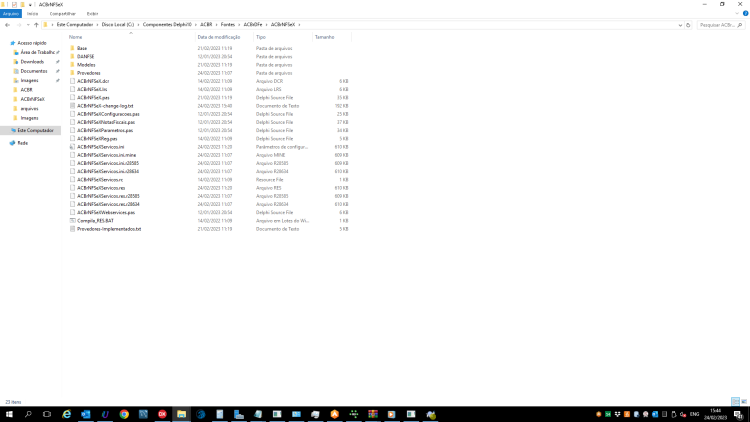Screen dimensions: 750x422
Task: Select Área de Trabalho in the navigation pane
Action: [37, 52]
